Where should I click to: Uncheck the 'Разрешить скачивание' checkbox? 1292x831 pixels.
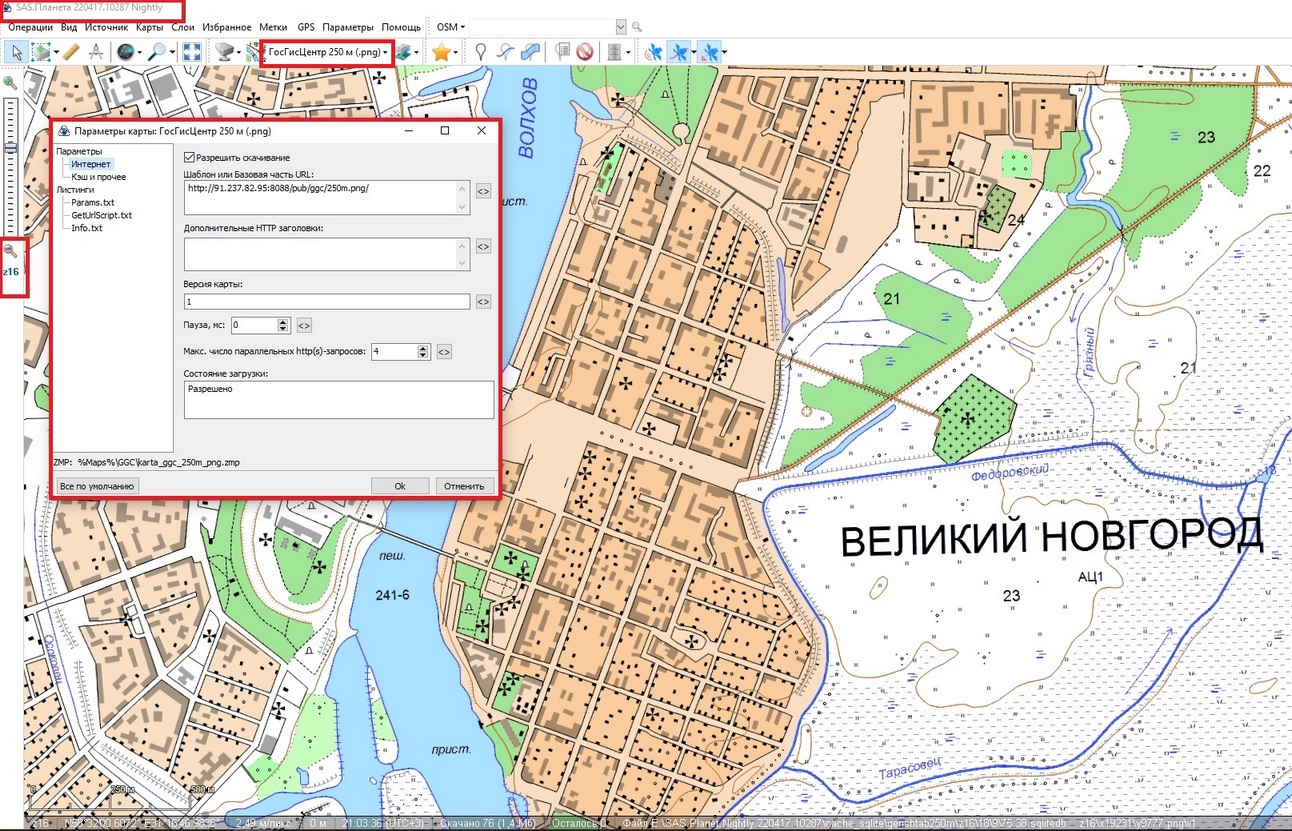[x=190, y=157]
